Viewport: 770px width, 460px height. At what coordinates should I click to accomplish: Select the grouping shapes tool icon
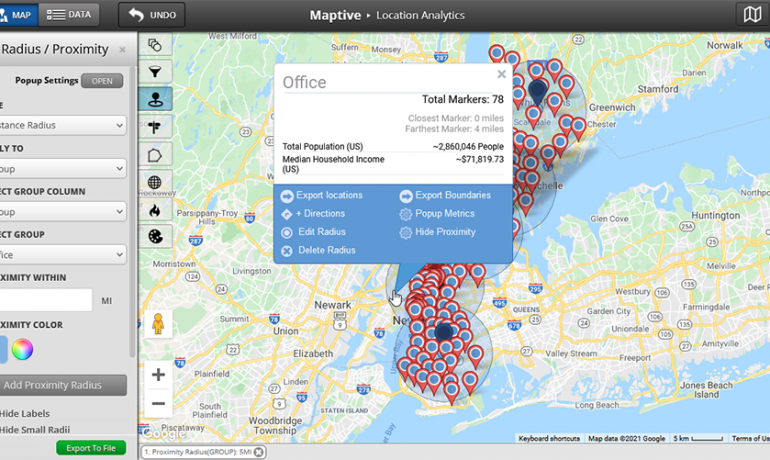pyautogui.click(x=155, y=45)
